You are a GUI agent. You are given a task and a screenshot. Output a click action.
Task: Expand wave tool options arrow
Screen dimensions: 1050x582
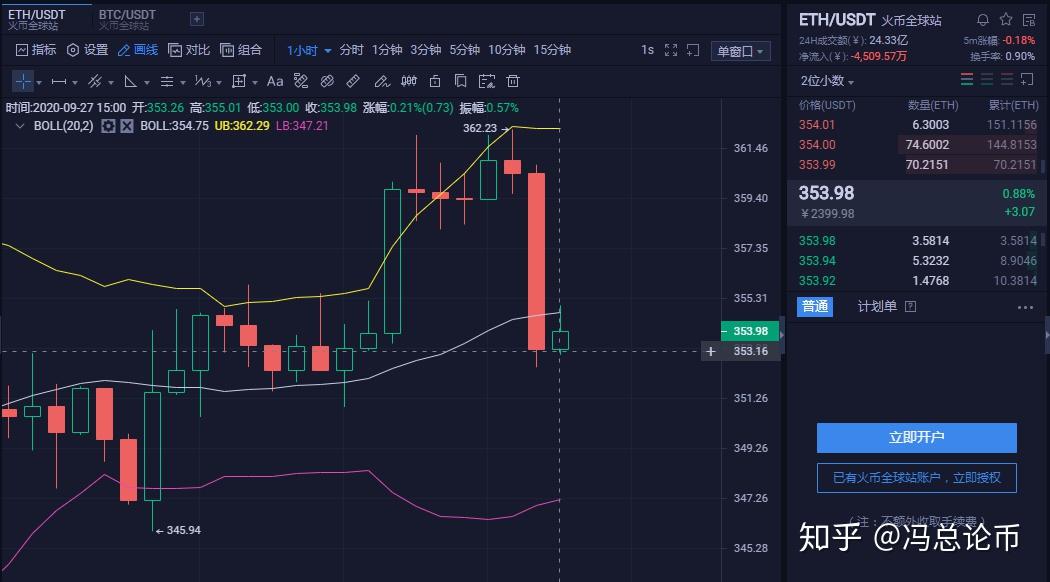point(219,83)
